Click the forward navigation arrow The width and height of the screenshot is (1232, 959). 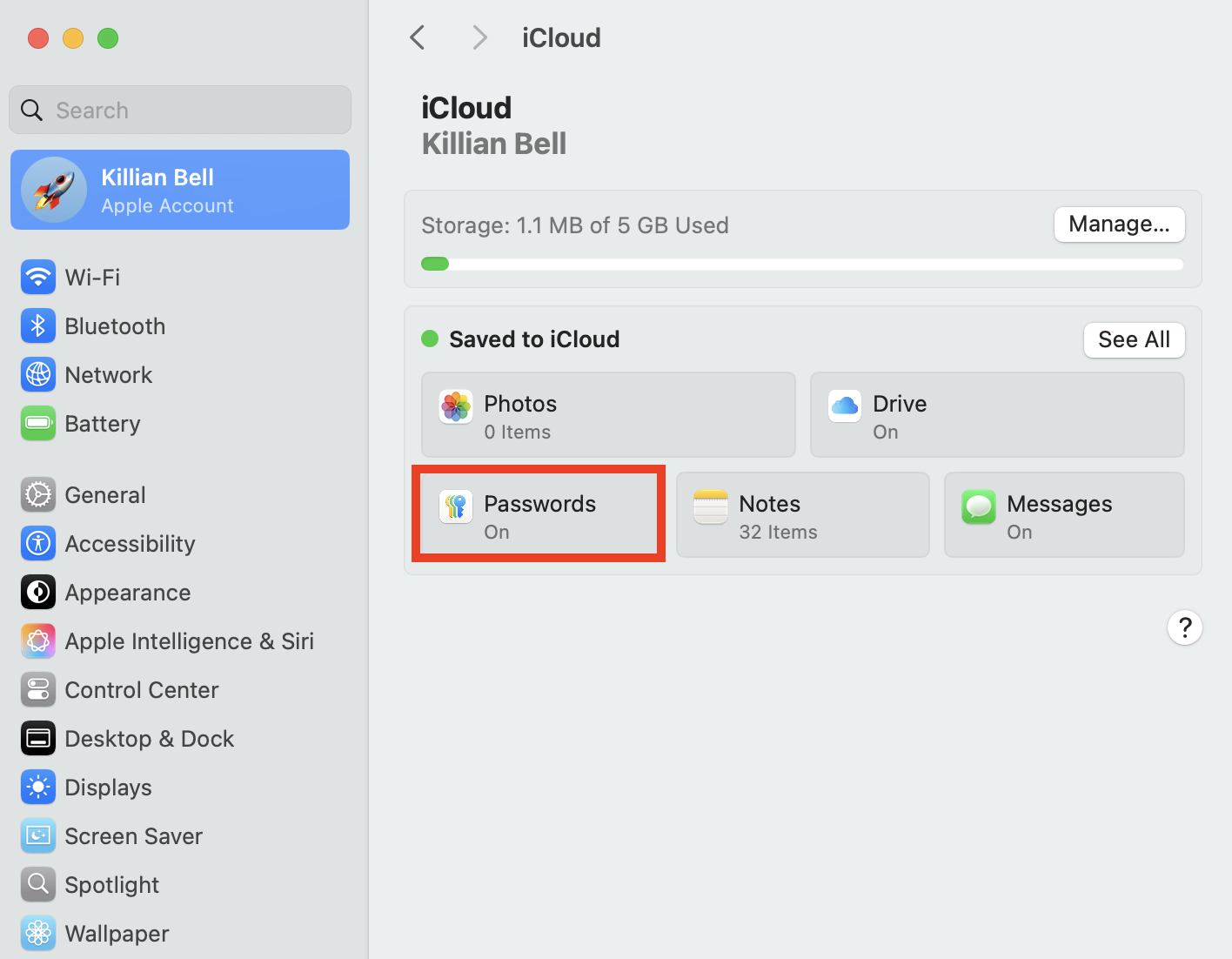click(x=479, y=37)
